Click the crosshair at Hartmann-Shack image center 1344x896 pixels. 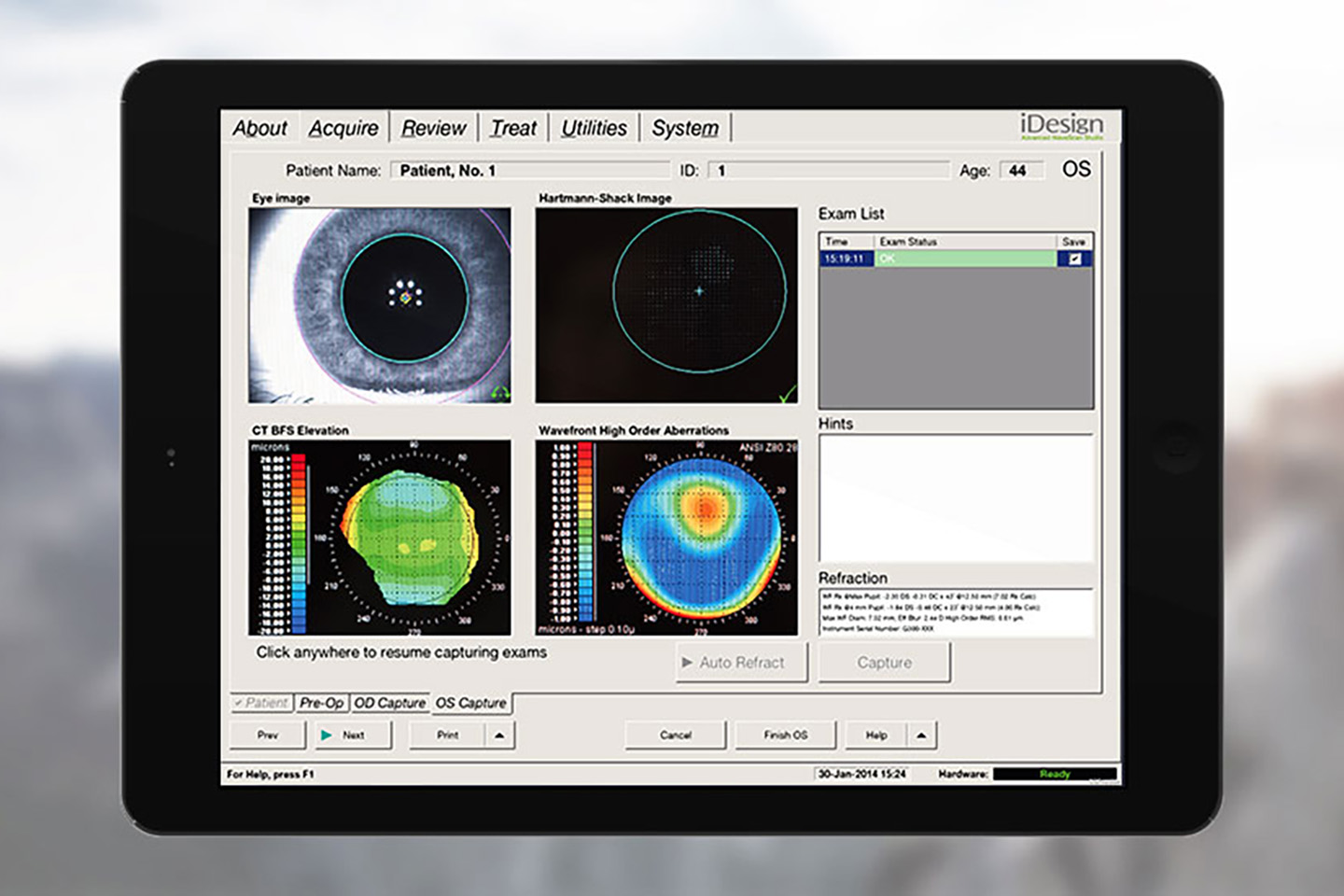point(699,291)
